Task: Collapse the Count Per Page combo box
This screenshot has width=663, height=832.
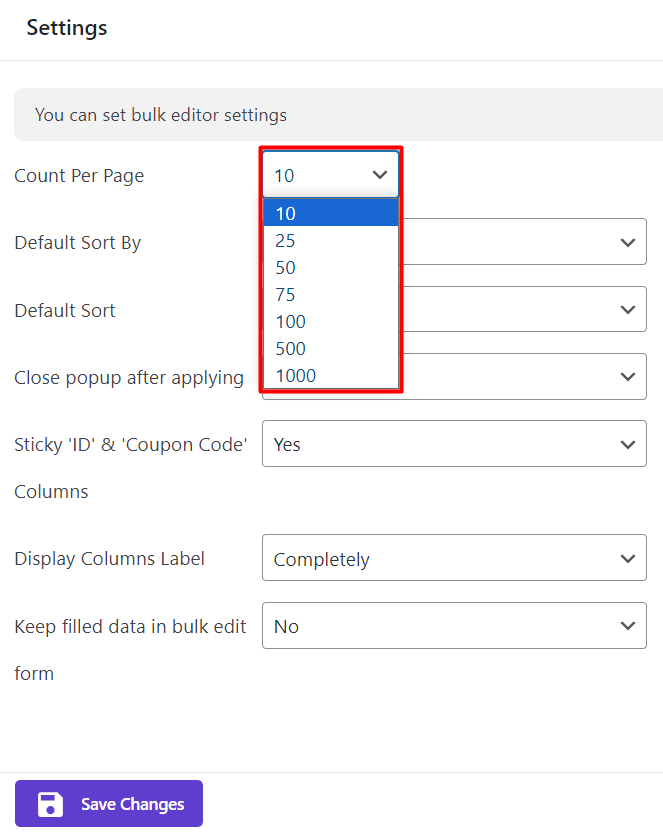Action: tap(330, 175)
